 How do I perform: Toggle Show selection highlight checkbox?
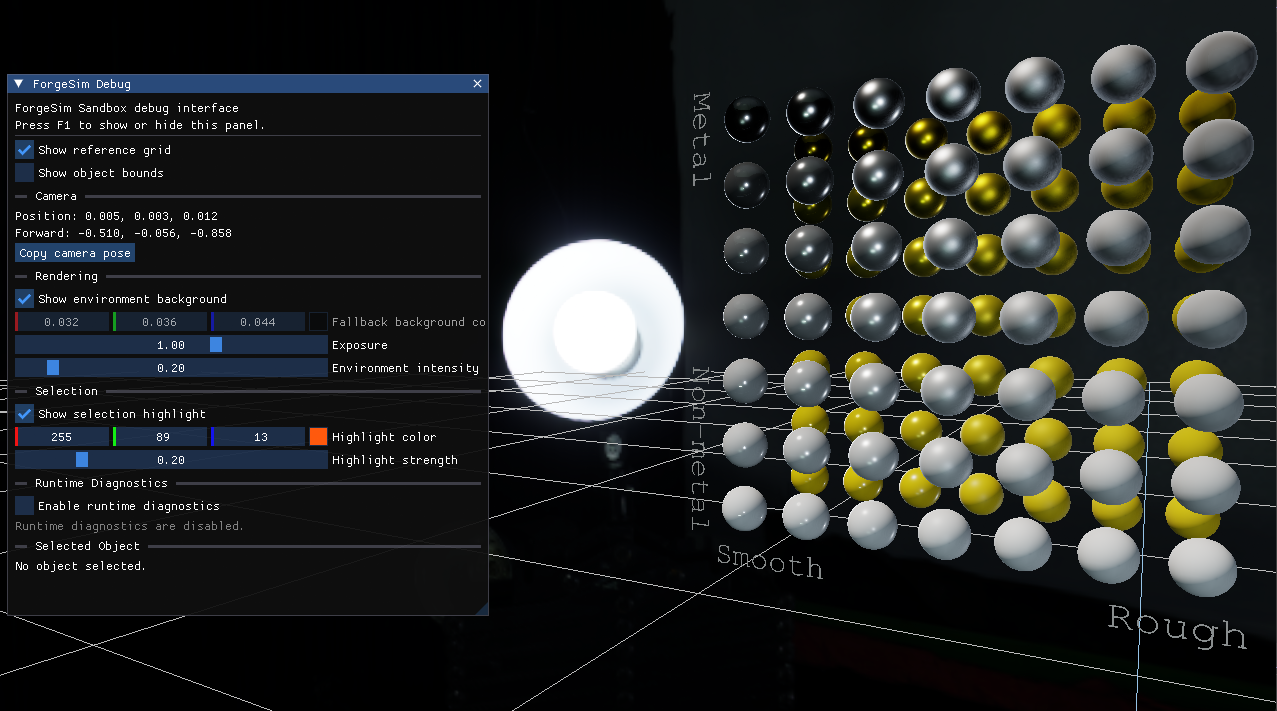click(25, 414)
